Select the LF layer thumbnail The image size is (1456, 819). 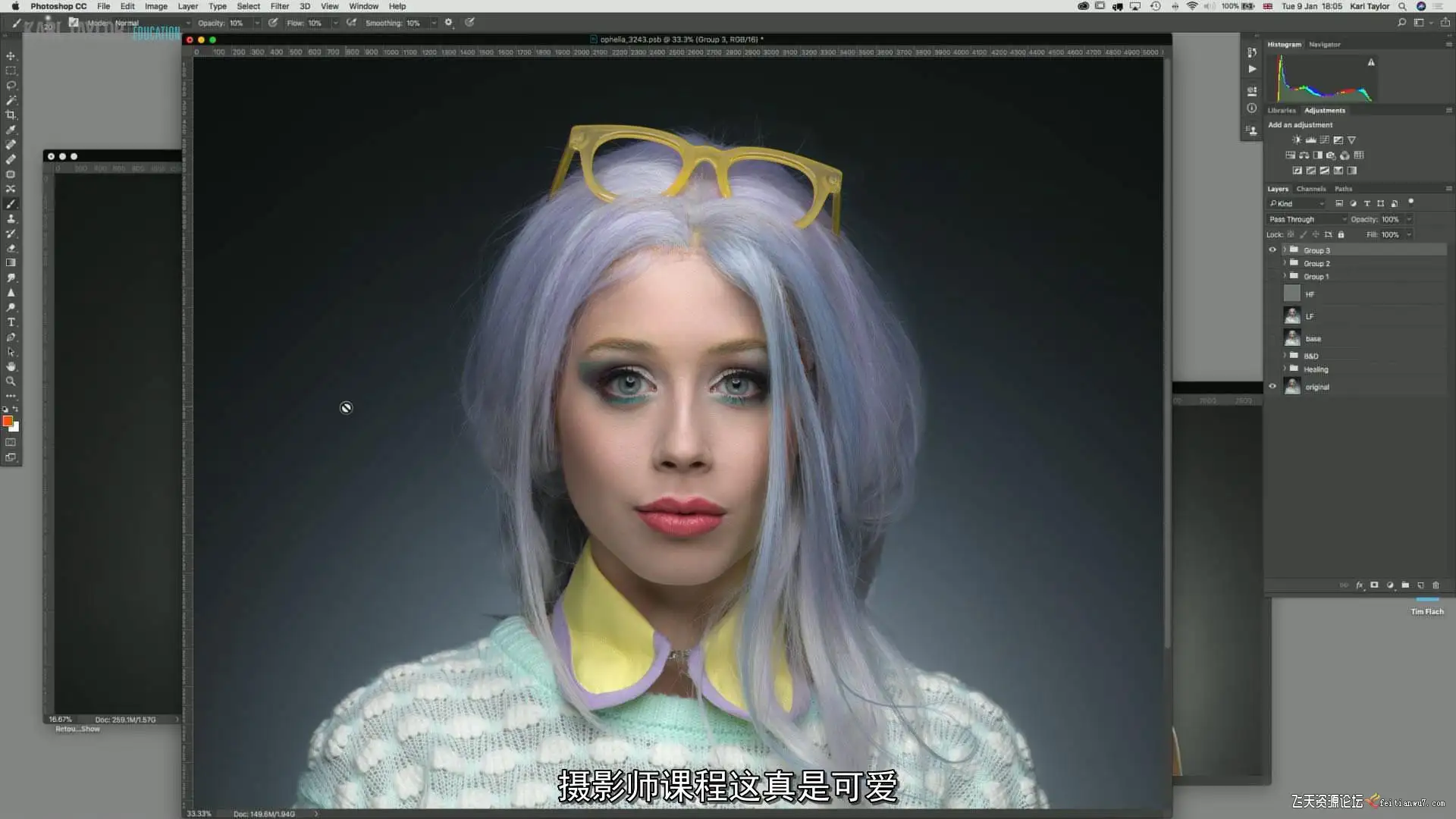point(1292,316)
